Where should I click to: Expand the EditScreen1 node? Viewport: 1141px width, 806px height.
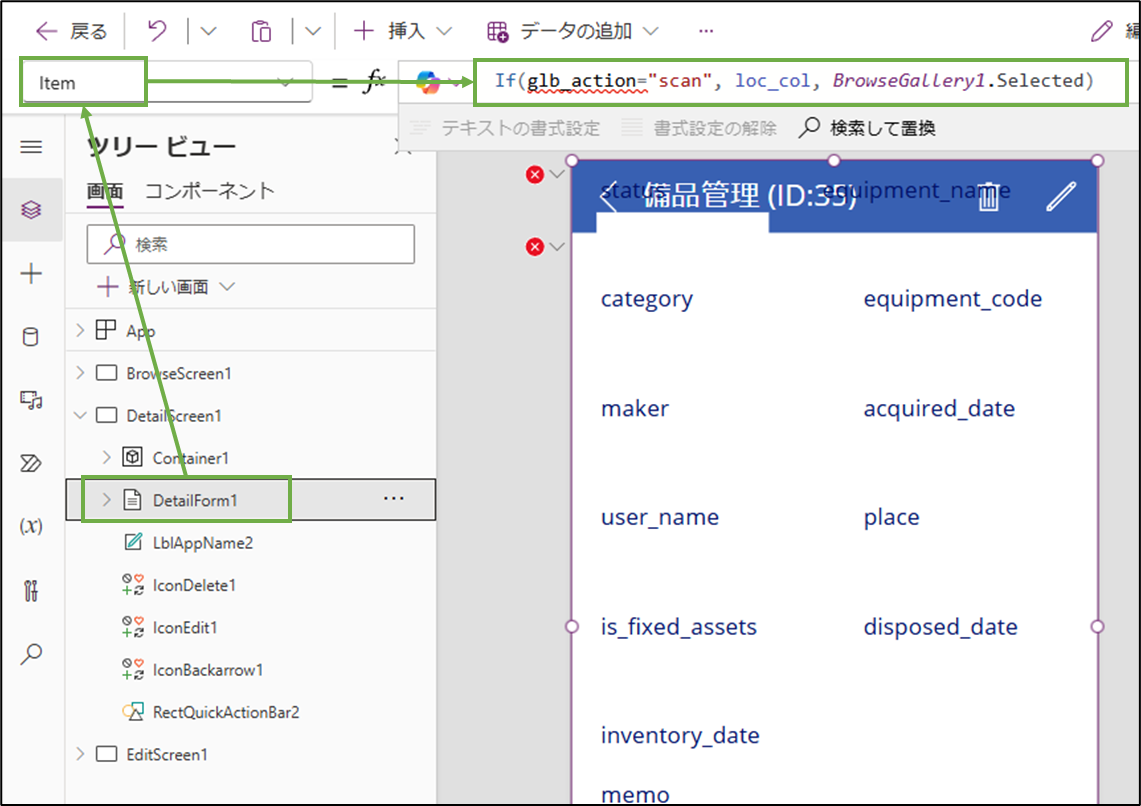pos(80,754)
